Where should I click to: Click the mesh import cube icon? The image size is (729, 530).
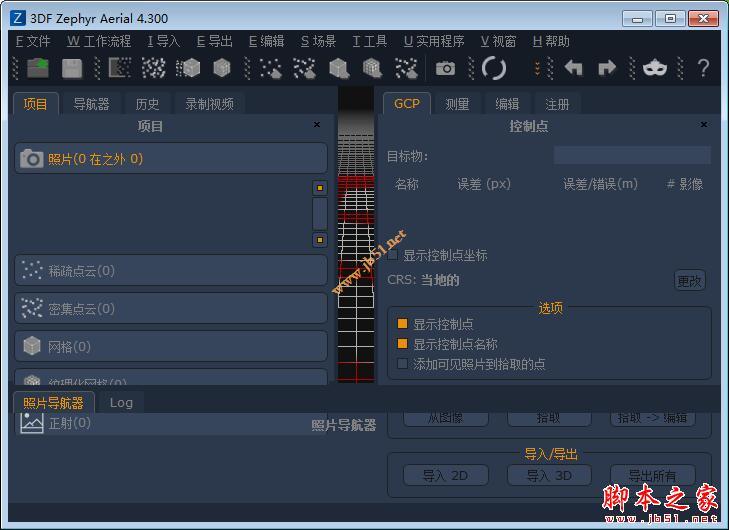(339, 68)
